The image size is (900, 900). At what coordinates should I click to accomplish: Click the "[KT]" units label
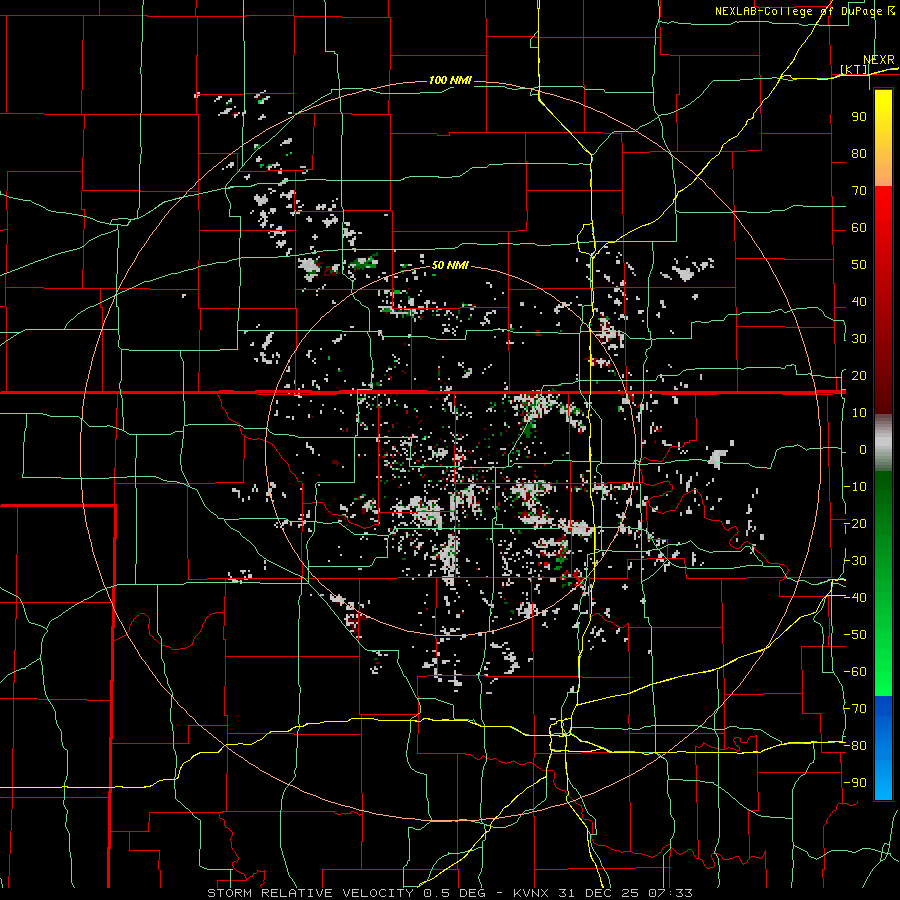click(x=854, y=69)
